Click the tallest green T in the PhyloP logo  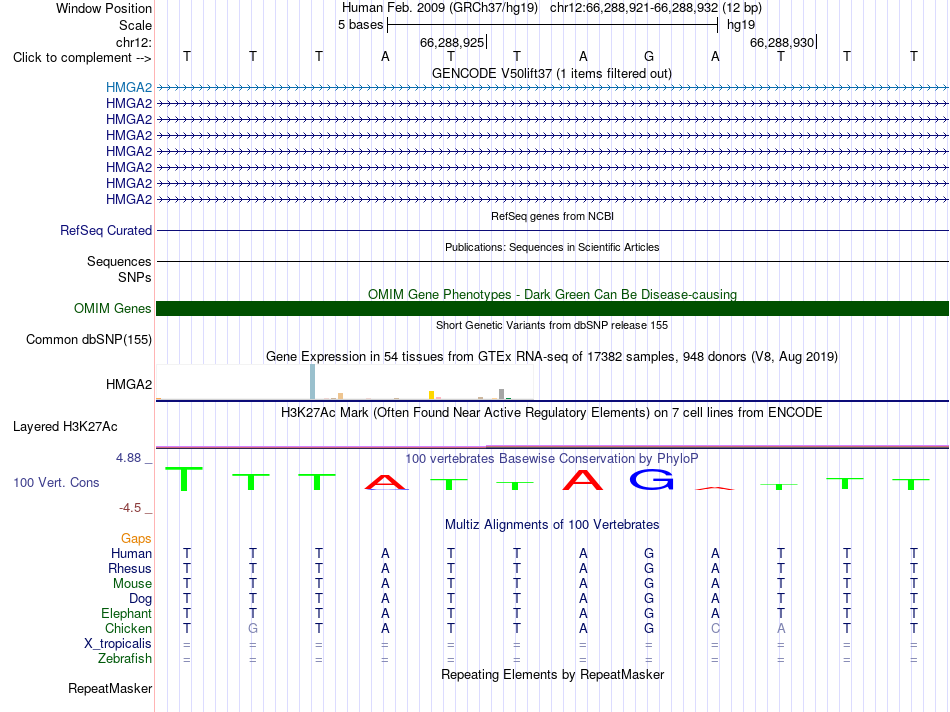184,479
